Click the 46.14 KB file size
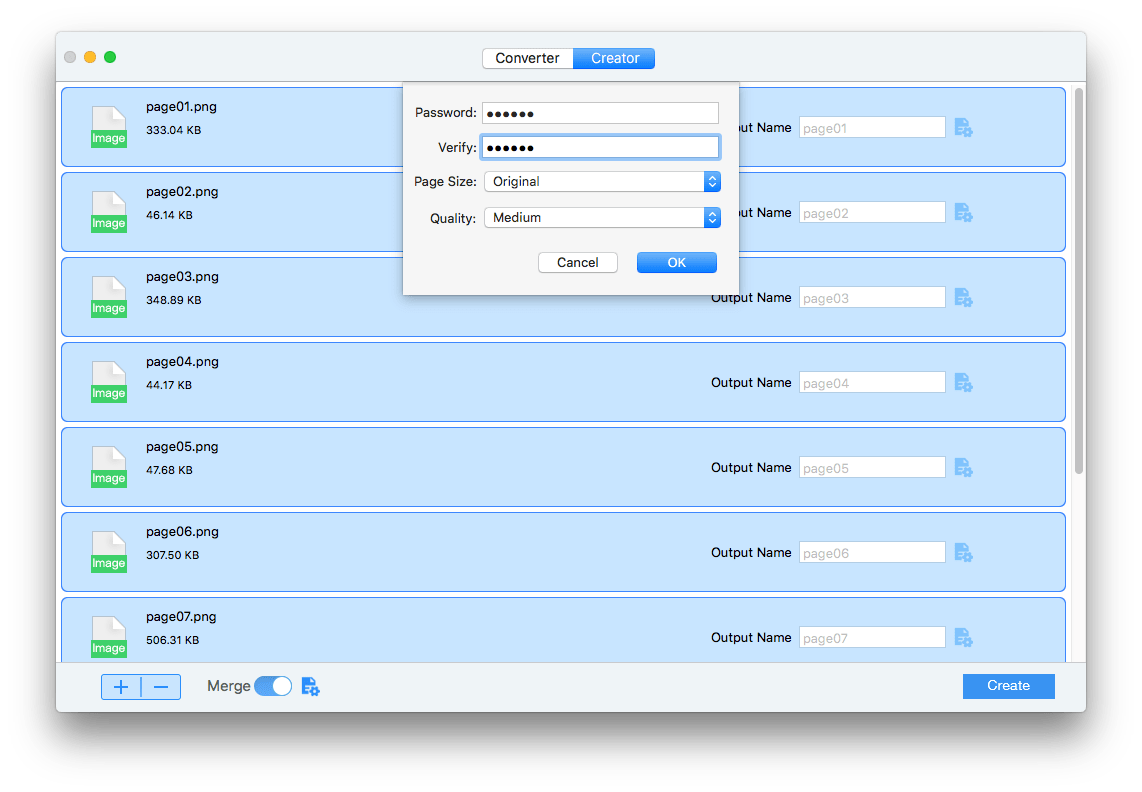Image resolution: width=1142 pixels, height=792 pixels. point(169,216)
